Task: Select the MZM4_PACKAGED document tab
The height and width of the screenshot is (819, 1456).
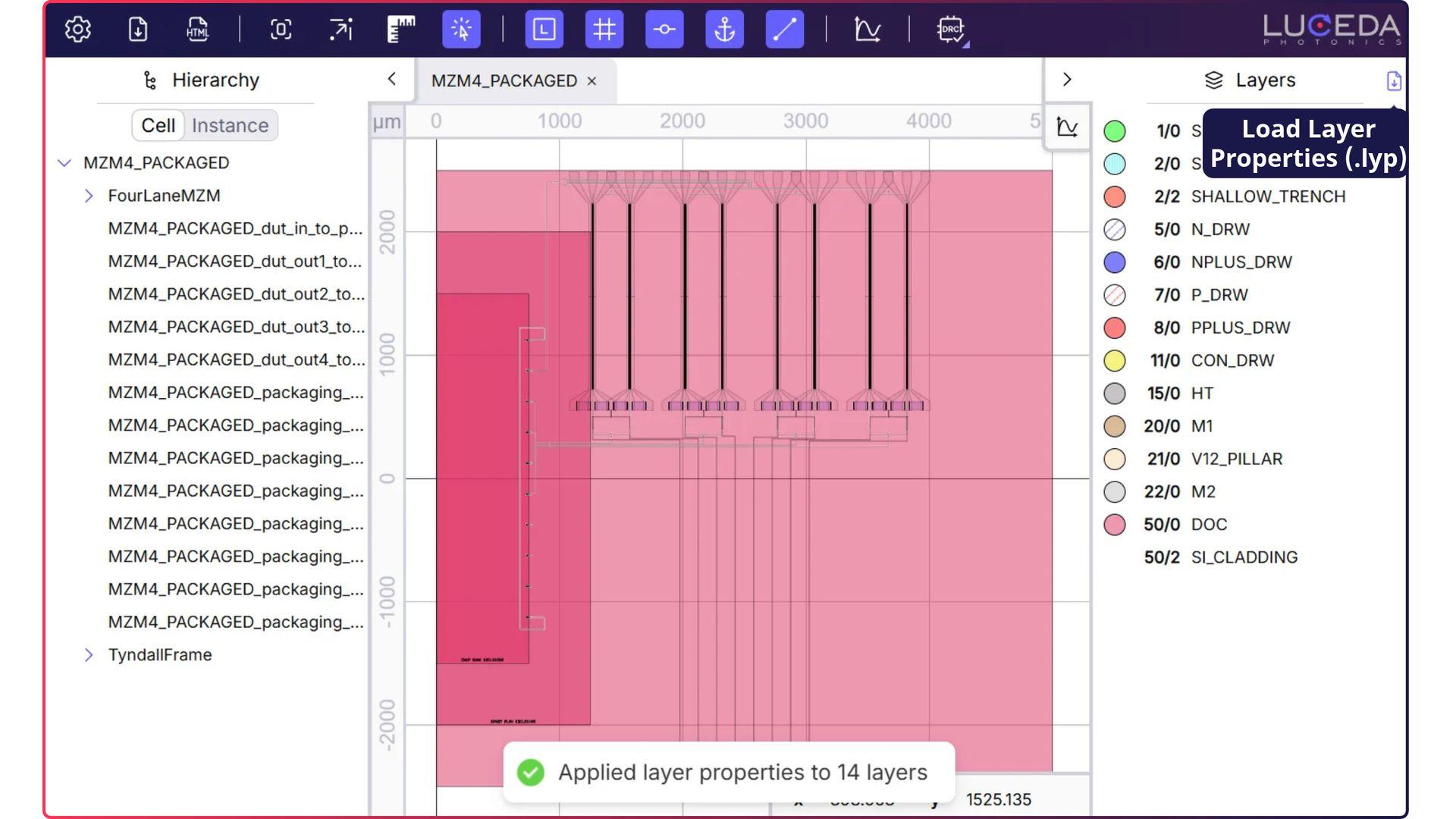Action: click(x=504, y=80)
